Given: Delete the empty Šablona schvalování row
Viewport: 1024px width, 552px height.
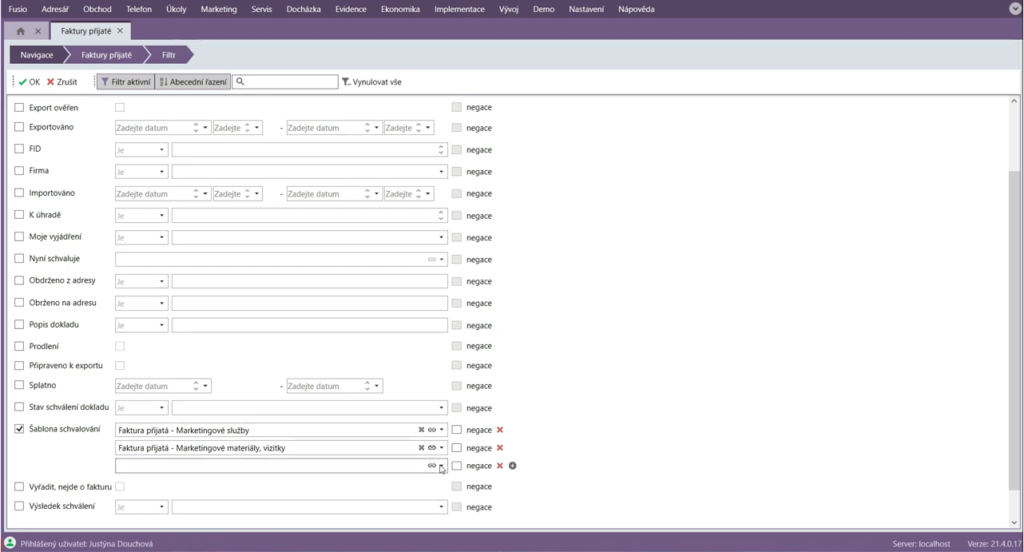Looking at the screenshot, I should point(499,466).
